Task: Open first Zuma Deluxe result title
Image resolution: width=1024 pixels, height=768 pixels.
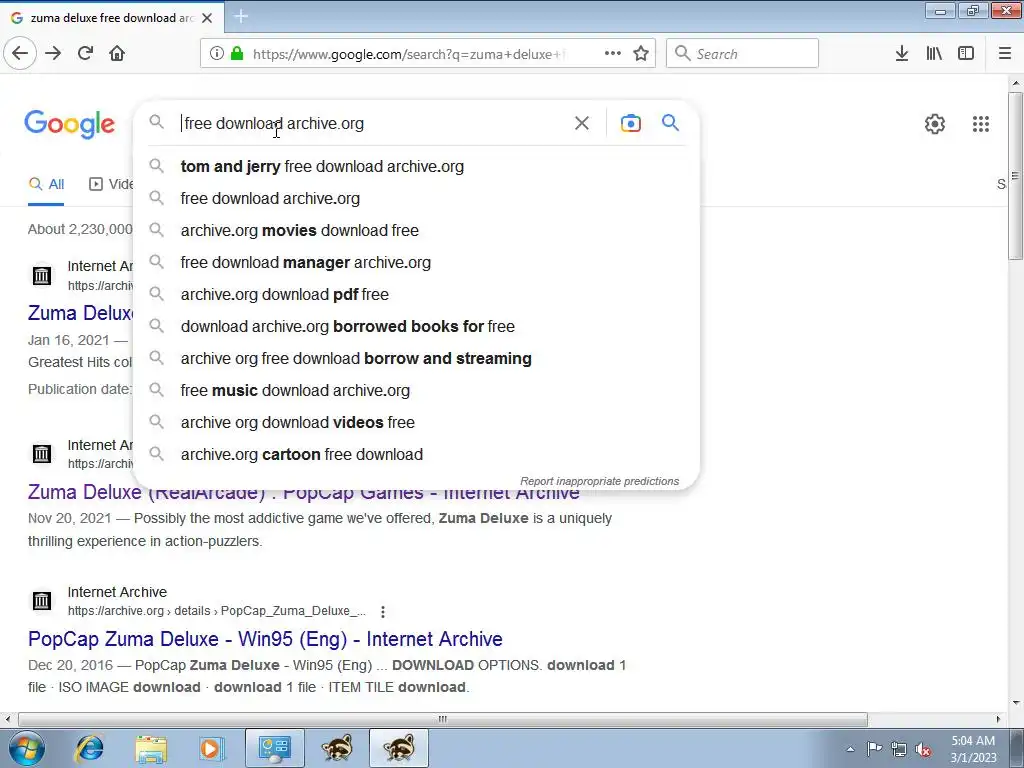Action: (80, 313)
